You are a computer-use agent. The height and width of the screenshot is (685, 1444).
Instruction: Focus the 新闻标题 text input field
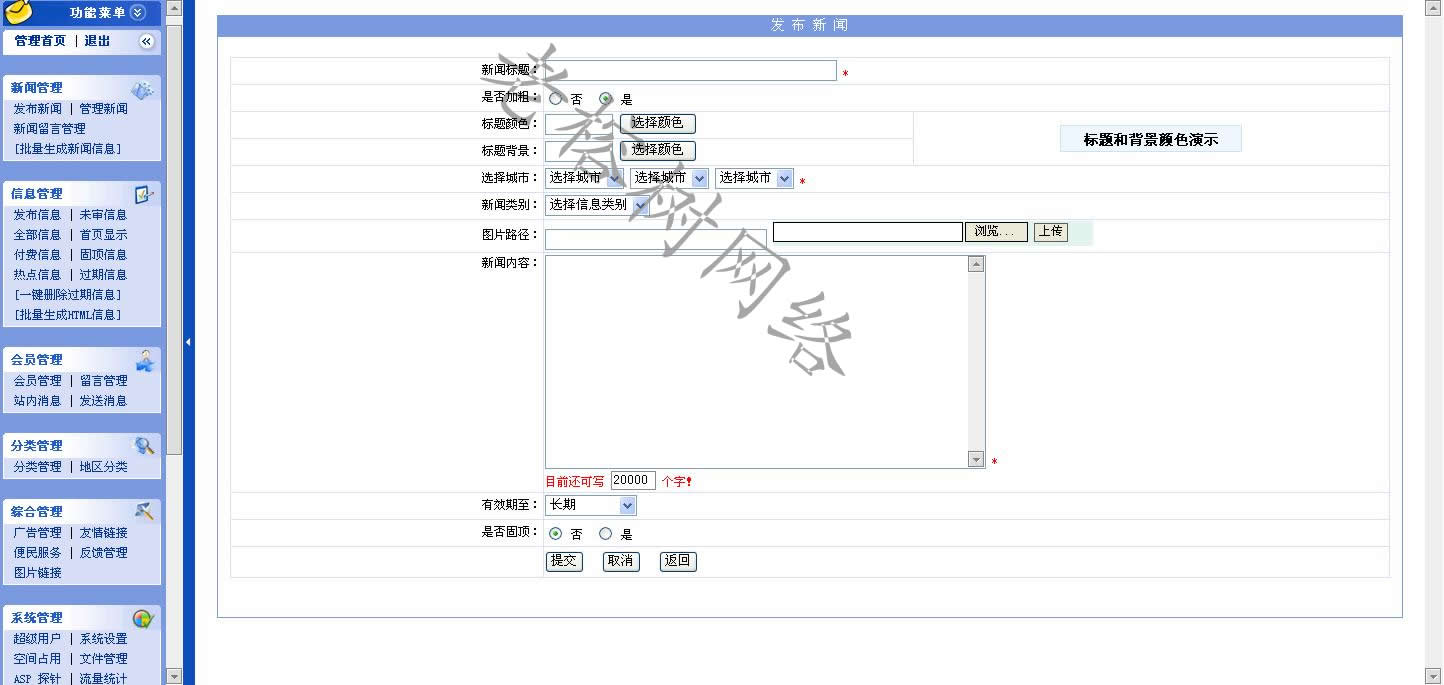[x=690, y=71]
